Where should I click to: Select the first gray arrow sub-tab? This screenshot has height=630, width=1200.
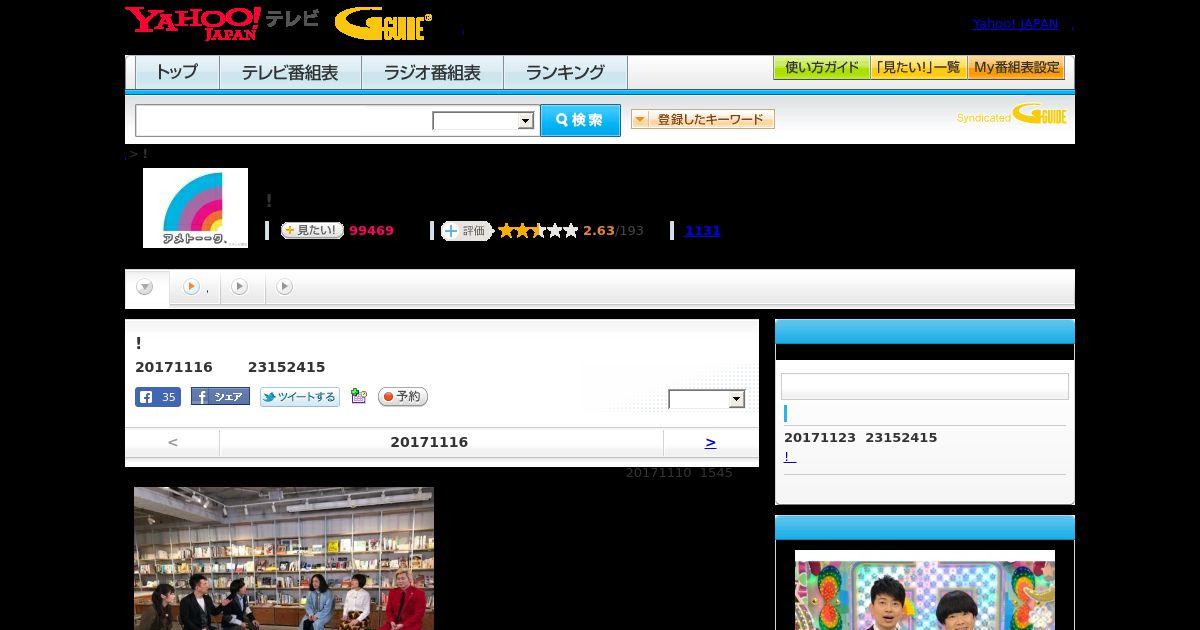(146, 288)
